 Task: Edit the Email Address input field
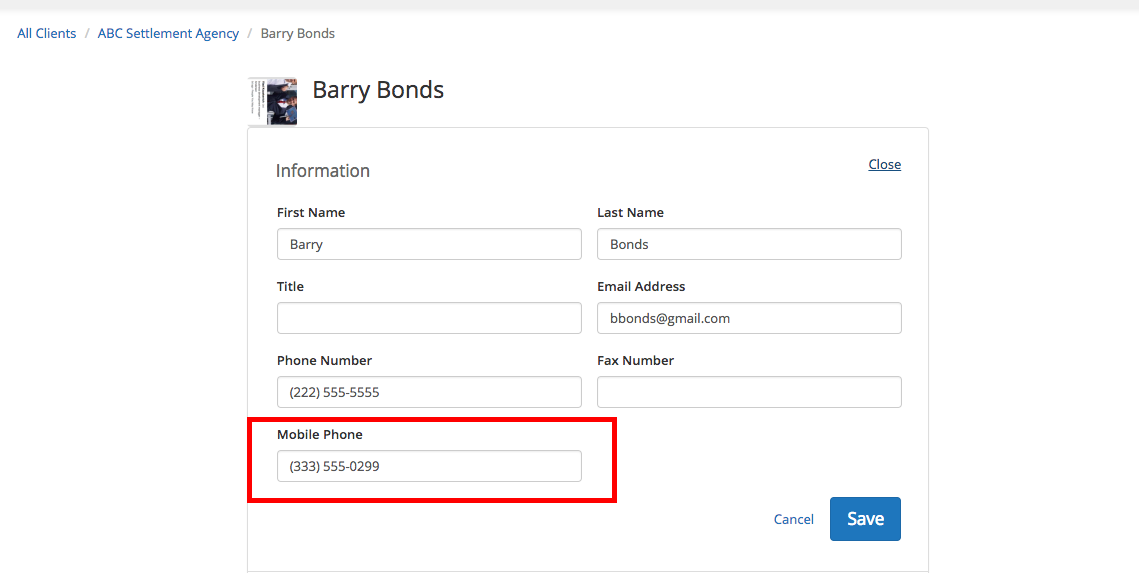point(749,318)
